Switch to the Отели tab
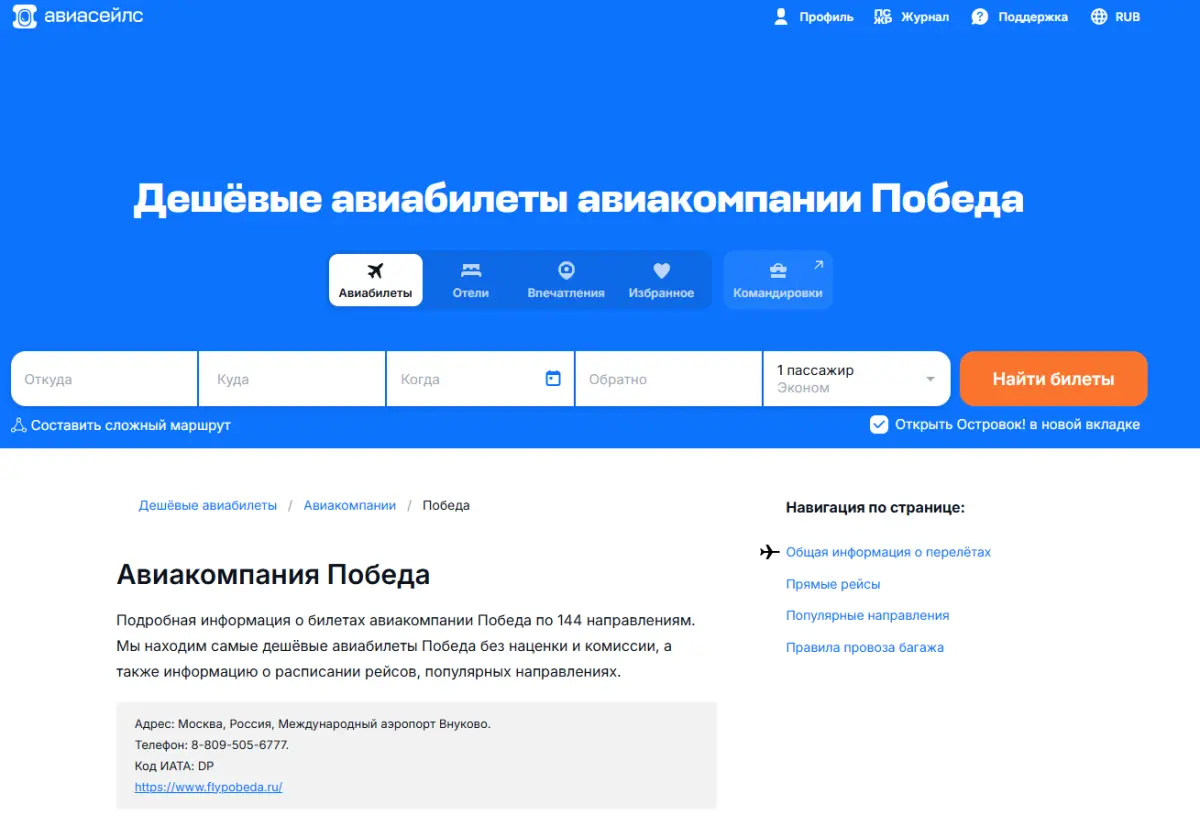 point(471,280)
